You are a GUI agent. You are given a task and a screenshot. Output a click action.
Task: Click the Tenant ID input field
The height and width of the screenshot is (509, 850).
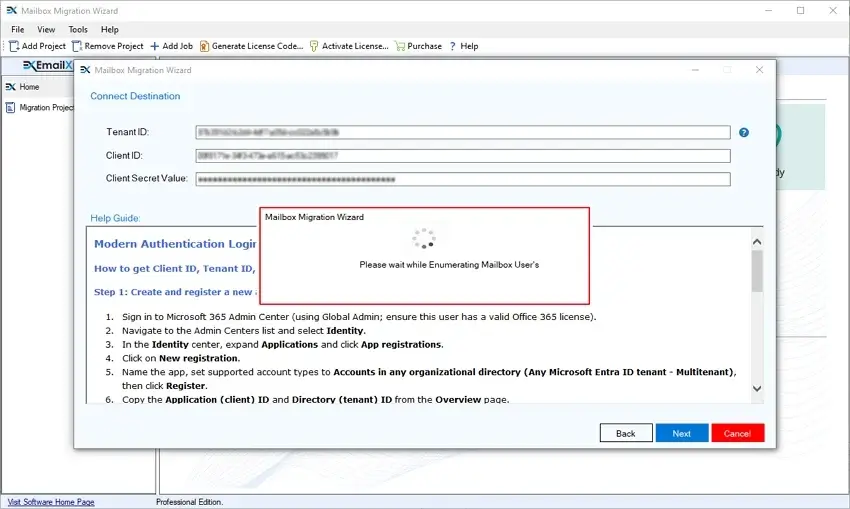click(463, 132)
